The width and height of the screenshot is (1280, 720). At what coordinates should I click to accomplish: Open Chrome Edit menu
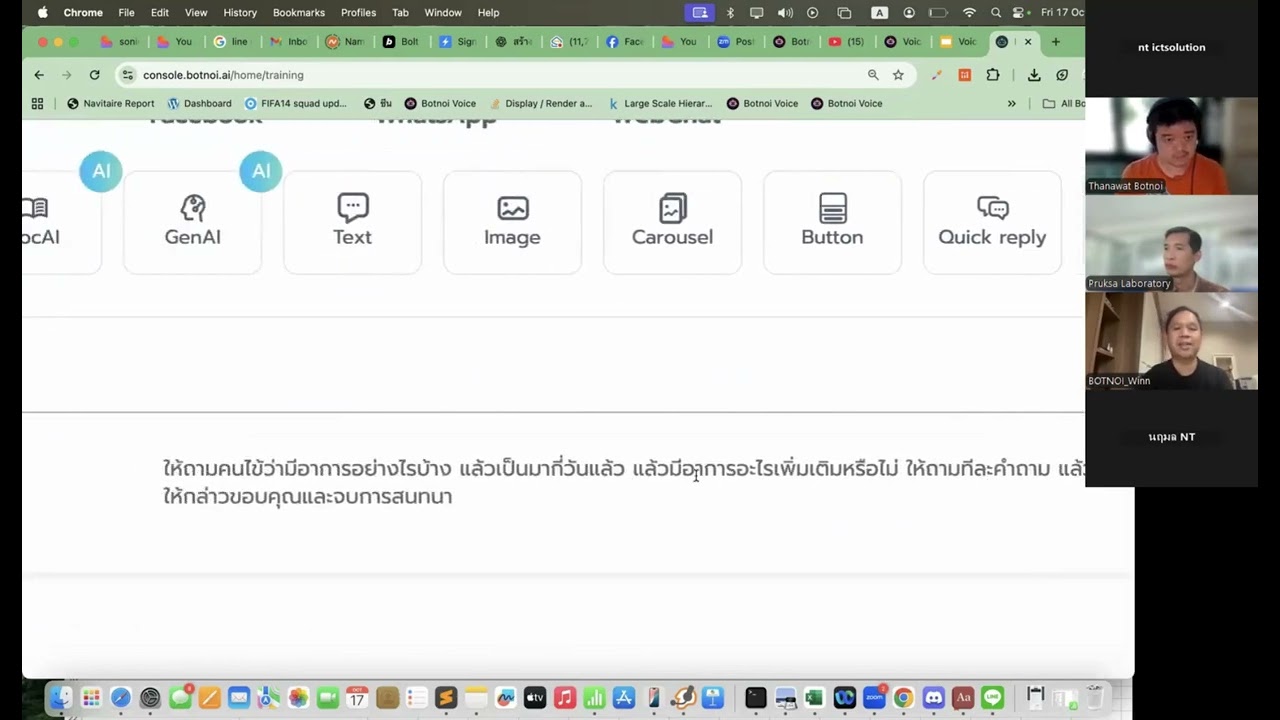coord(160,13)
